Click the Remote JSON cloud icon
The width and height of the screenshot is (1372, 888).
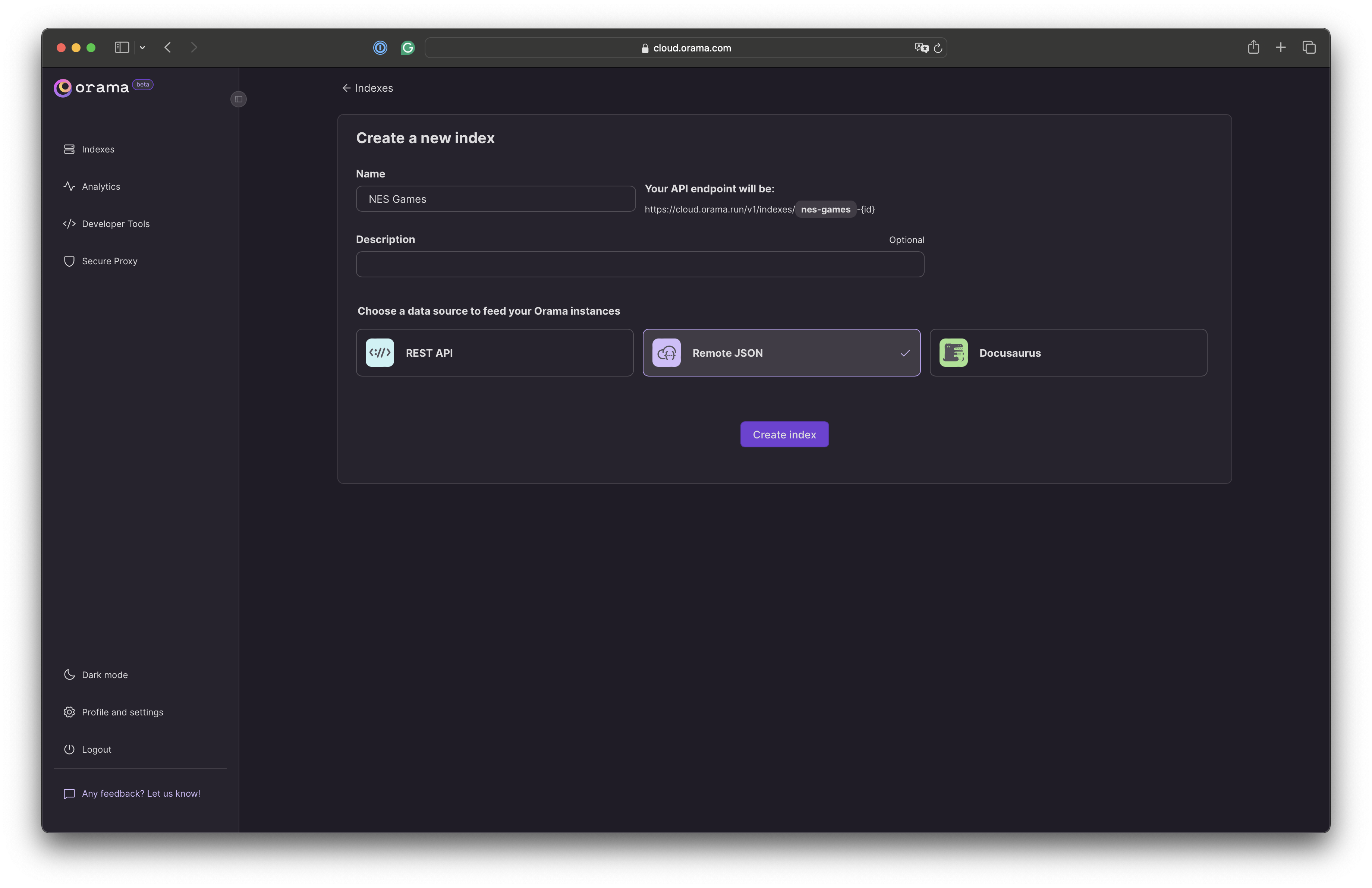point(666,353)
